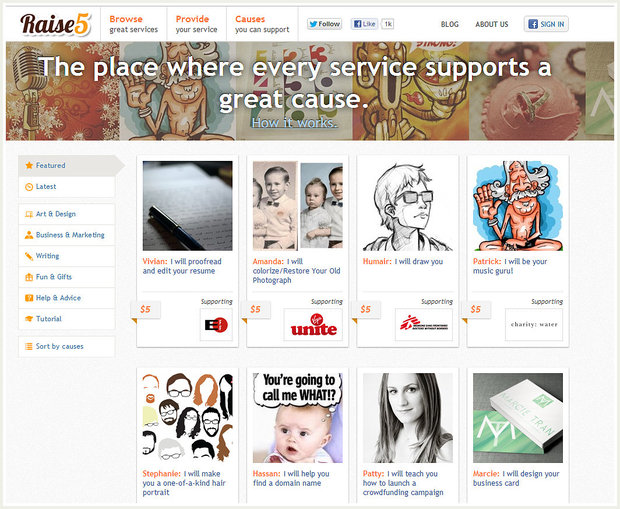Click the Raise5 logo

[x=56, y=25]
